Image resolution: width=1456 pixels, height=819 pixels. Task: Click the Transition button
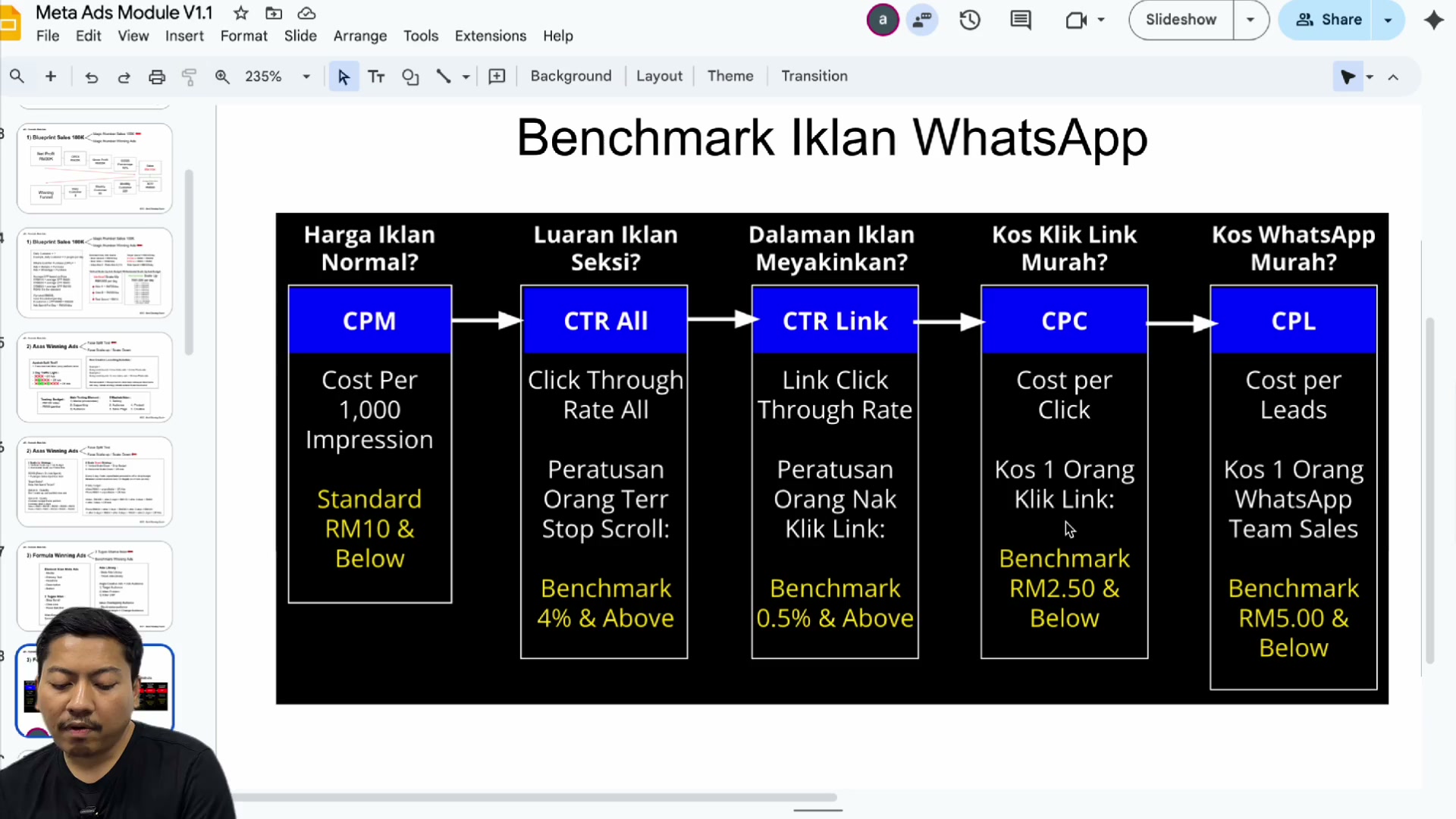click(x=814, y=76)
